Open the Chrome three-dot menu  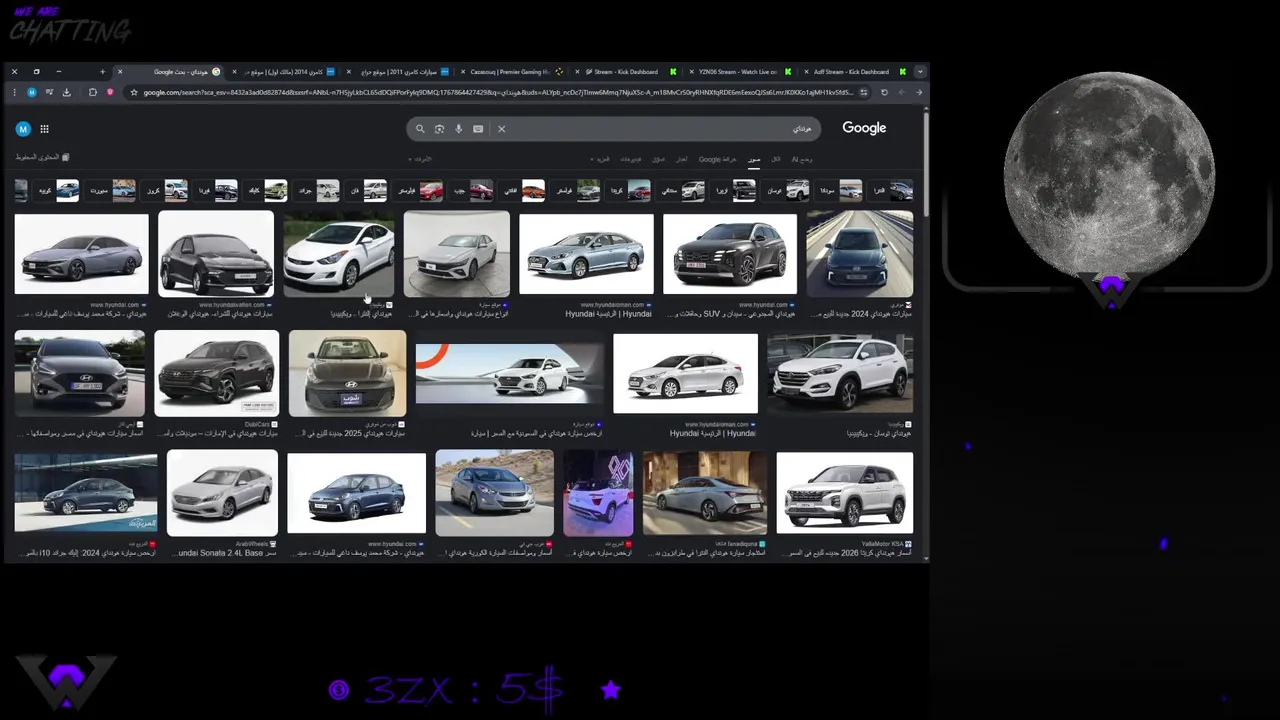[x=14, y=92]
